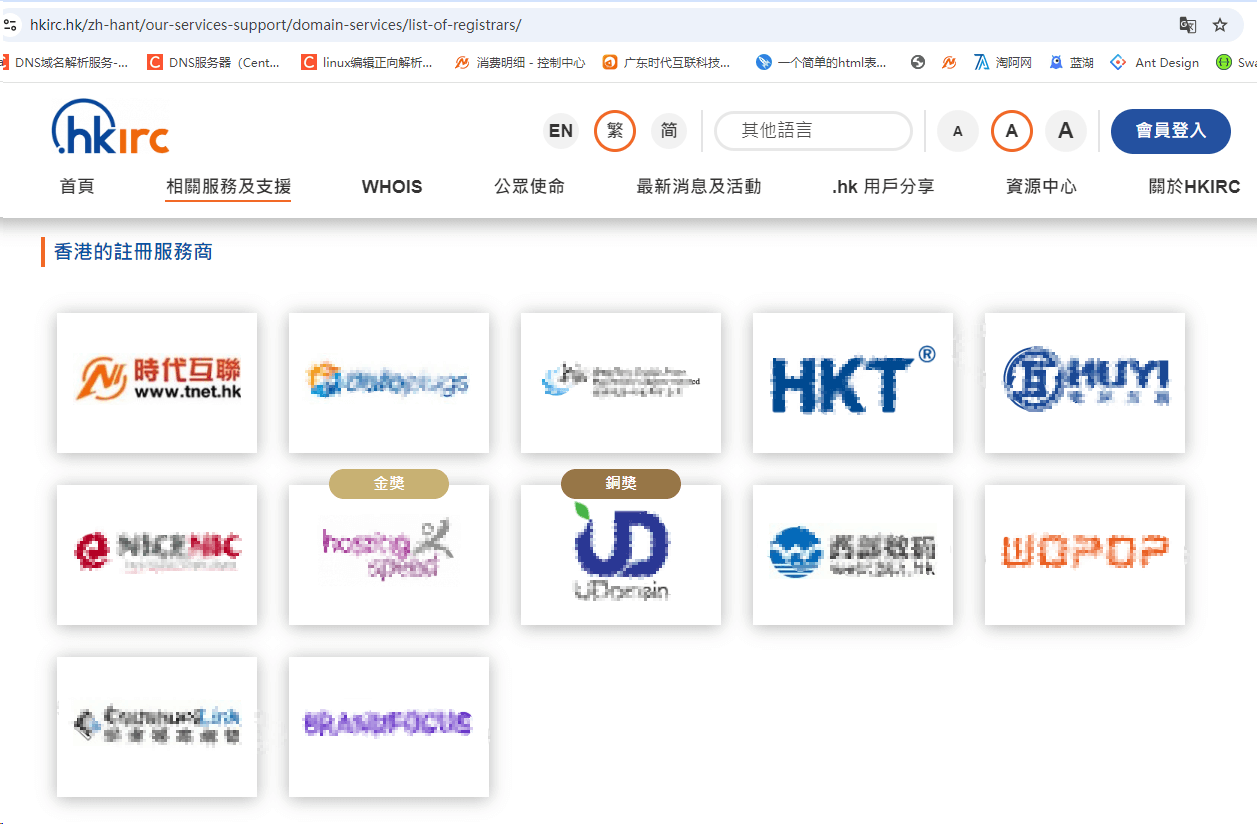Open the 蓝湖 bookmark
The width and height of the screenshot is (1257, 824).
[x=1071, y=62]
